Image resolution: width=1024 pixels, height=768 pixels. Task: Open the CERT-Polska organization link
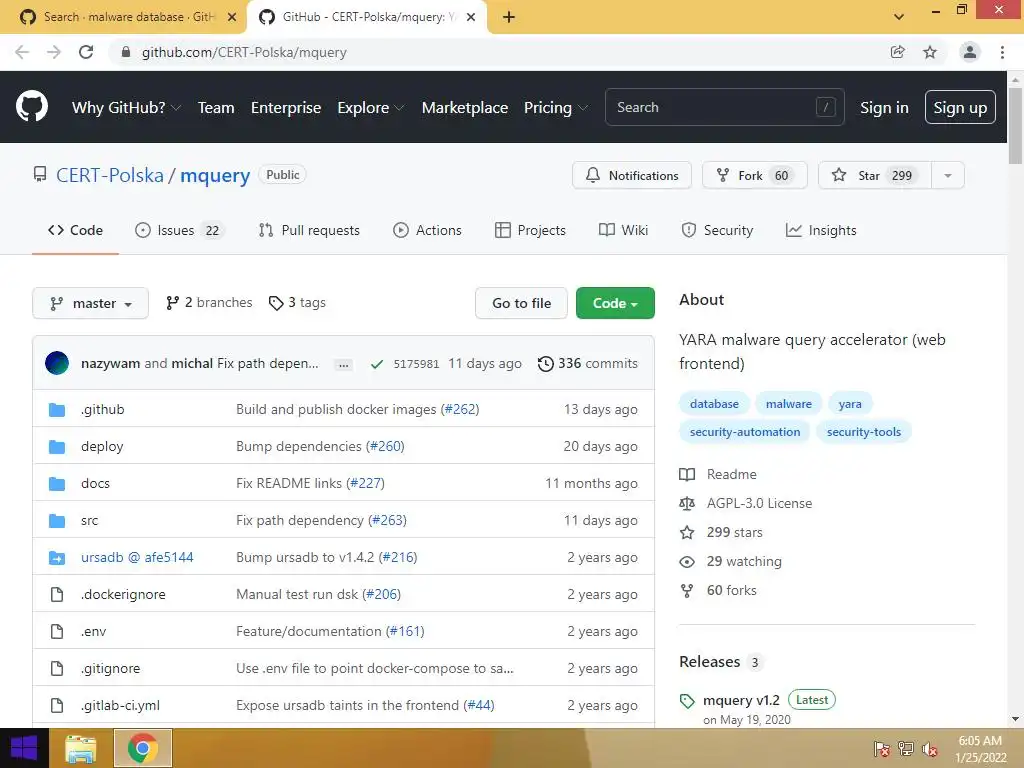tap(110, 176)
